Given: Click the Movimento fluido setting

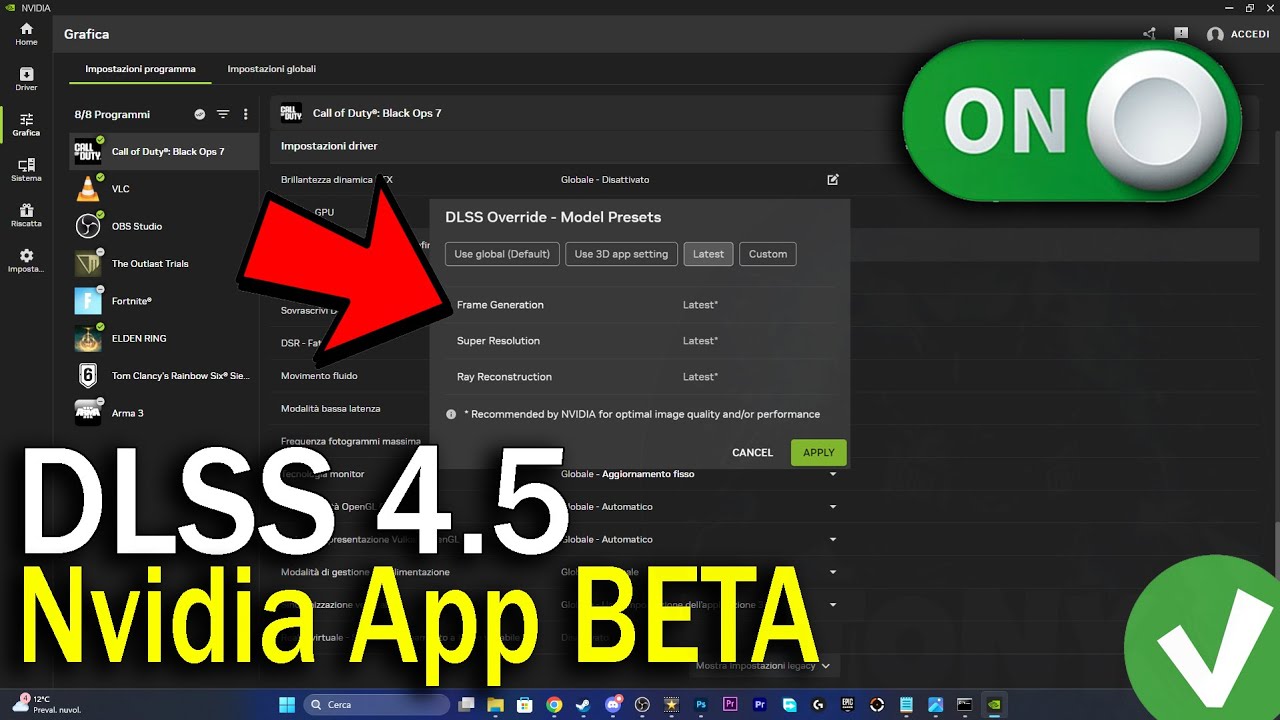Looking at the screenshot, I should 319,376.
